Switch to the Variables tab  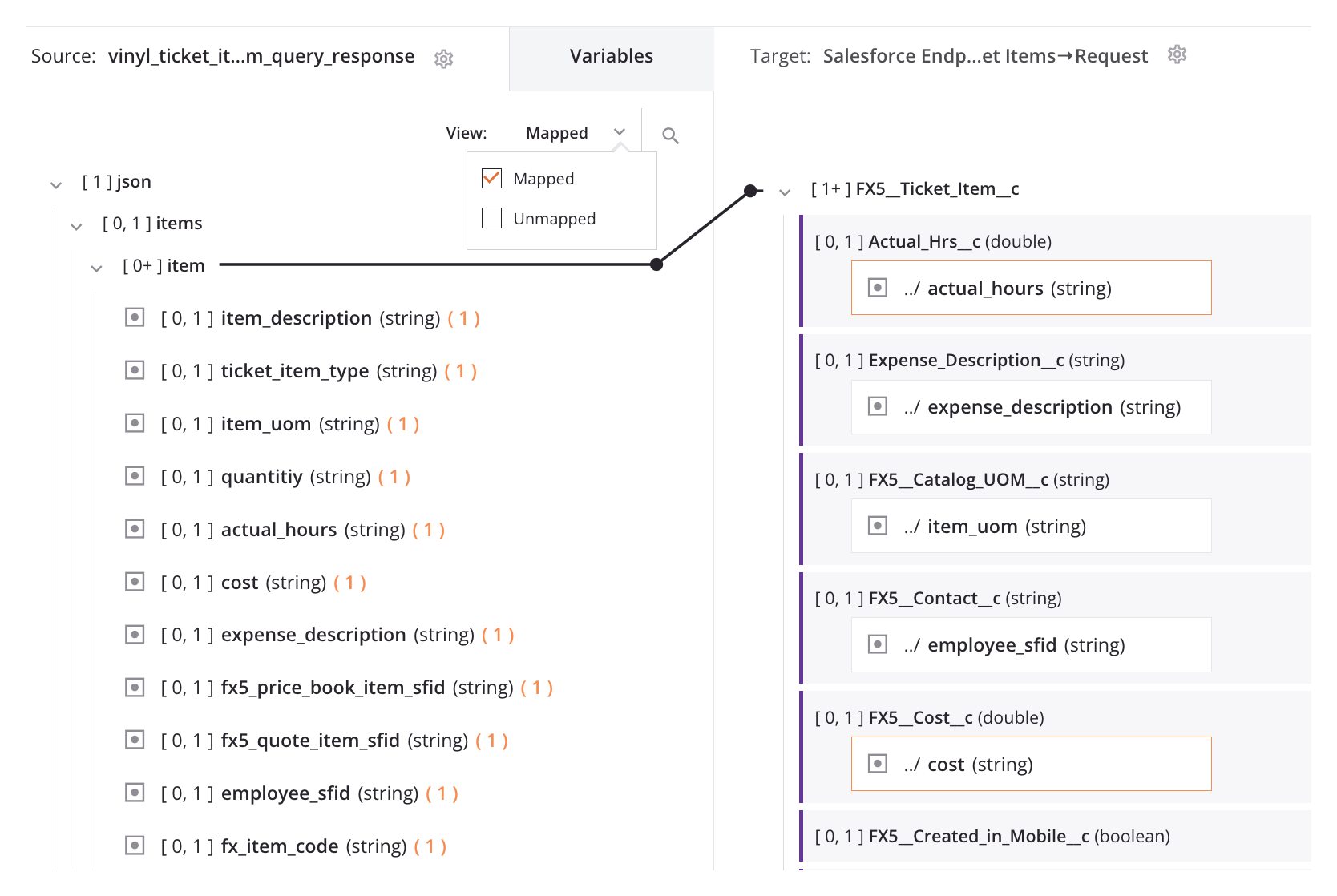tap(612, 59)
